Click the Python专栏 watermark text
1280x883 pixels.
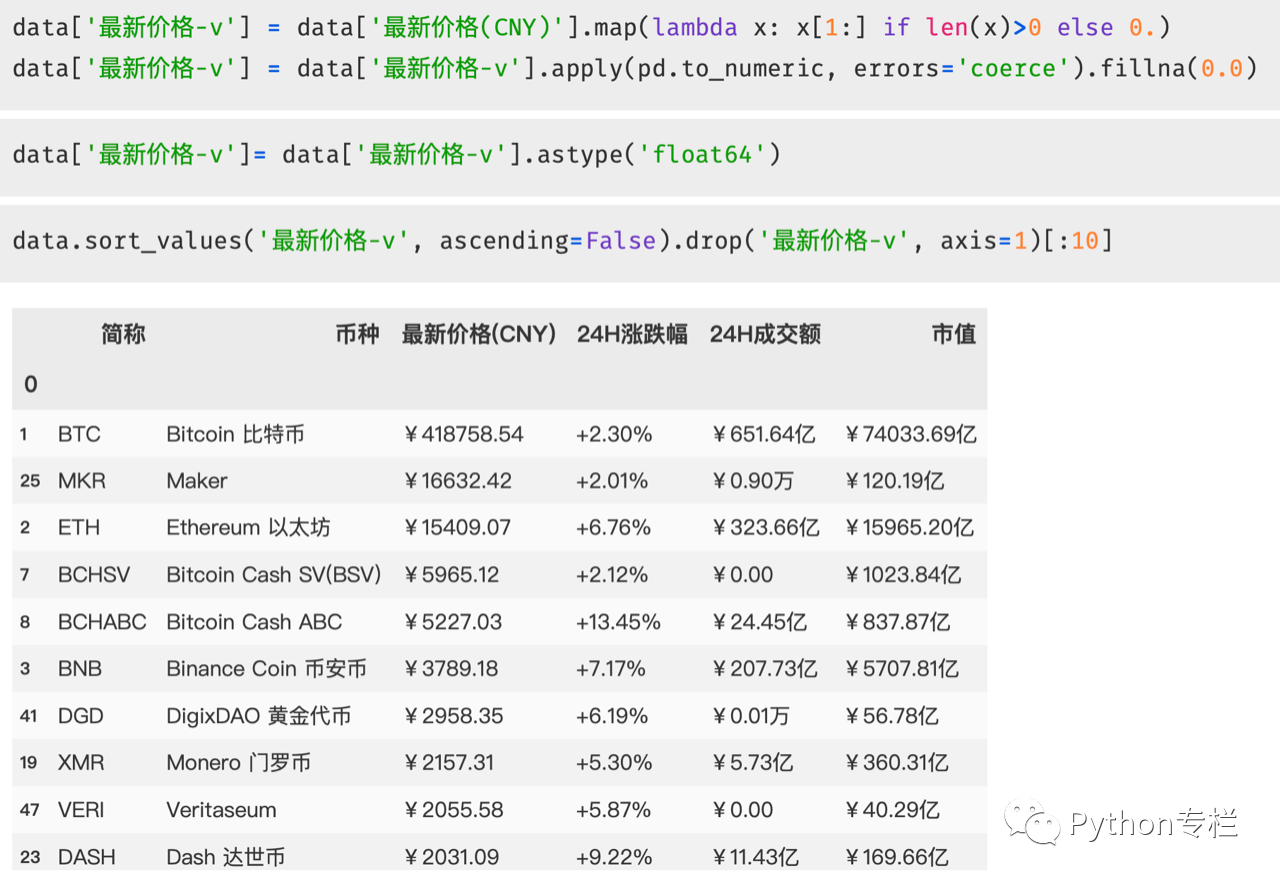tap(1153, 824)
